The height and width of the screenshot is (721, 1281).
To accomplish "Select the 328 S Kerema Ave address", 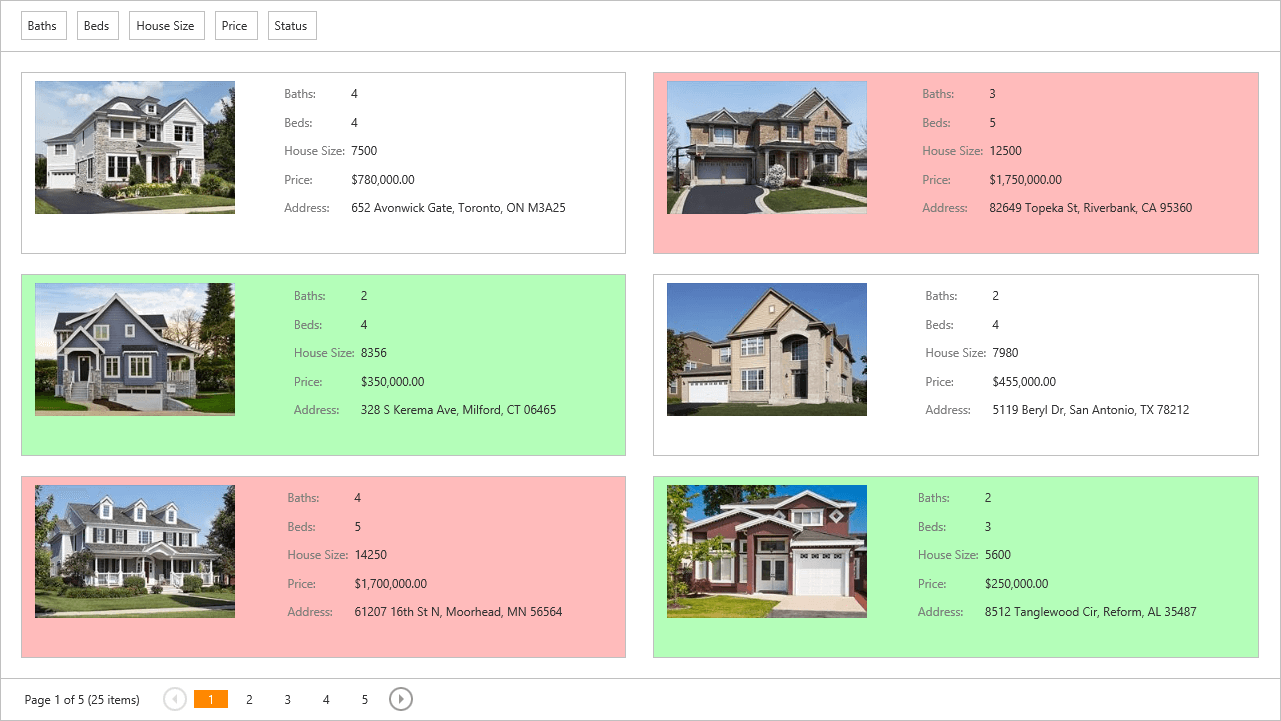I will point(458,410).
